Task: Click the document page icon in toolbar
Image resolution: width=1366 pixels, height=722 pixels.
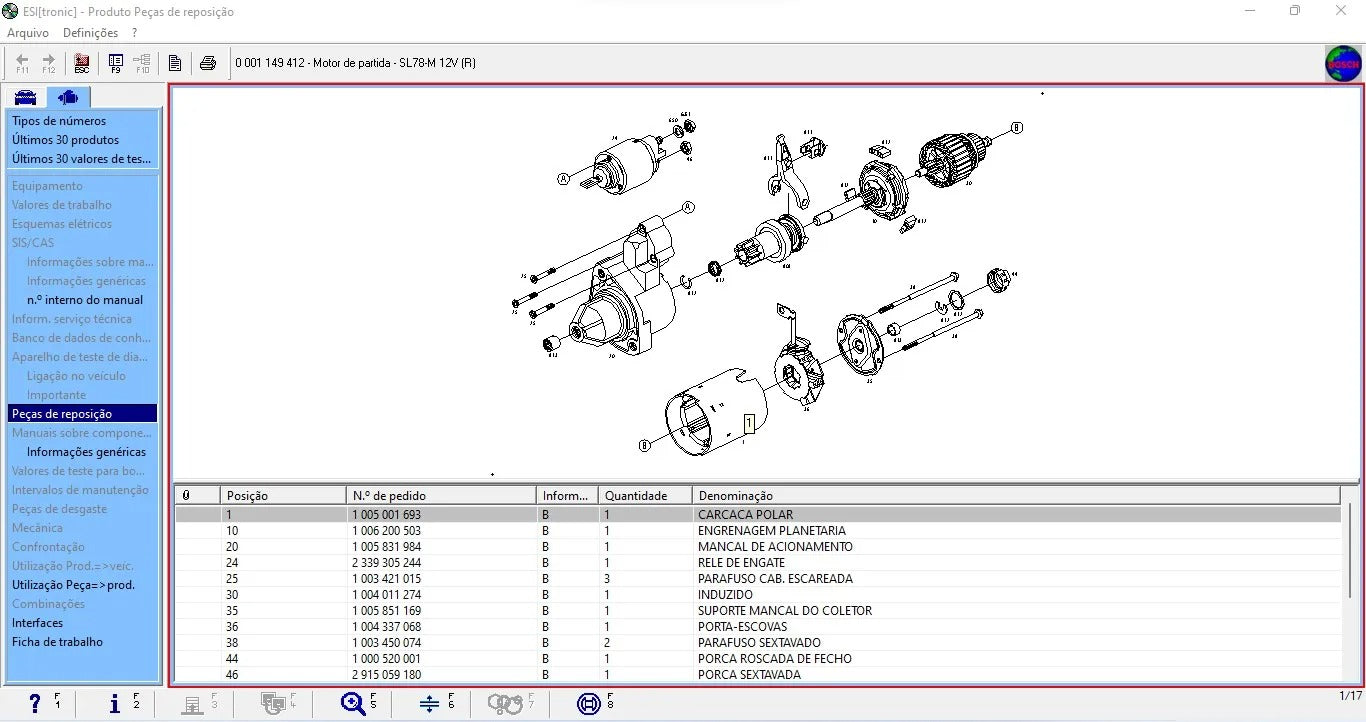Action: [x=175, y=63]
